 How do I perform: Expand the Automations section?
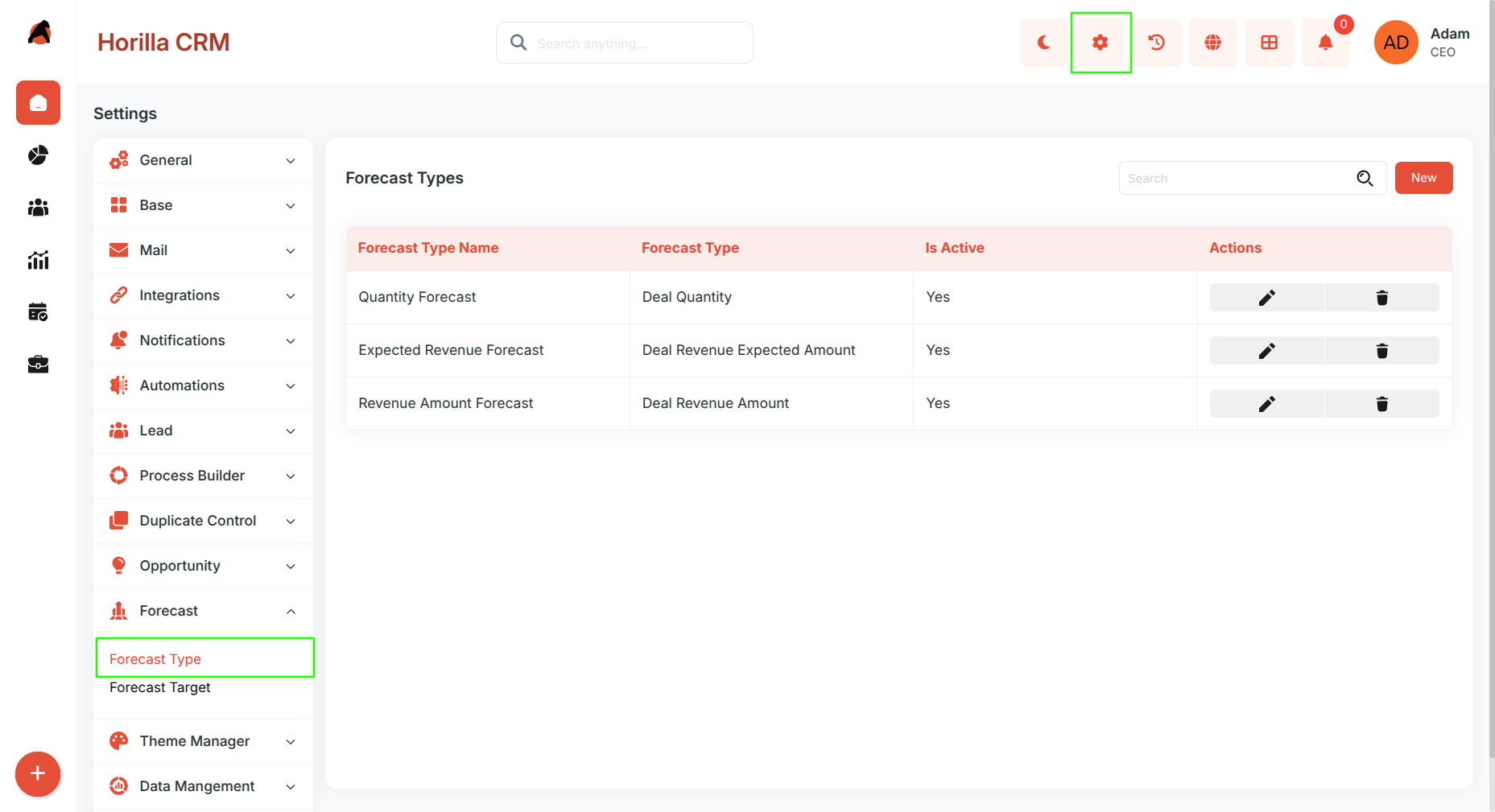[x=203, y=385]
